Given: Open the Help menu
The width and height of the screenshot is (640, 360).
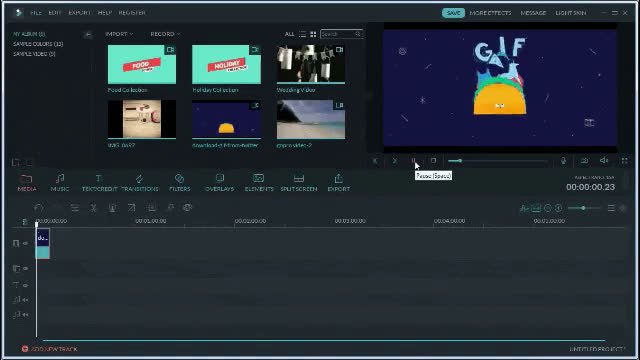Looking at the screenshot, I should [104, 13].
